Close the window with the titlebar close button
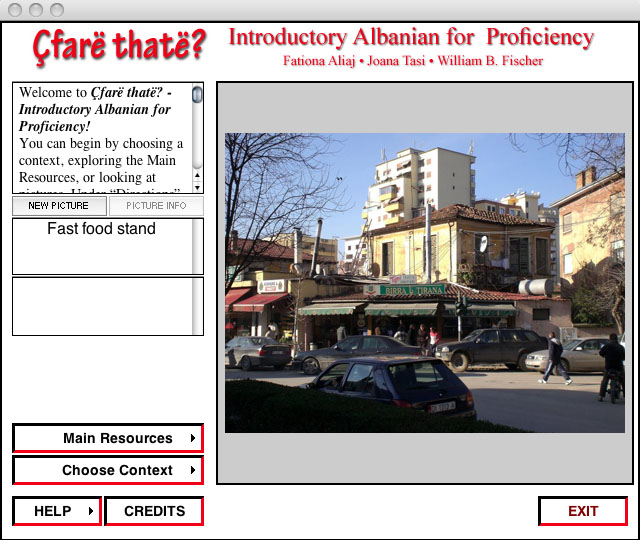640x540 pixels. click(15, 10)
